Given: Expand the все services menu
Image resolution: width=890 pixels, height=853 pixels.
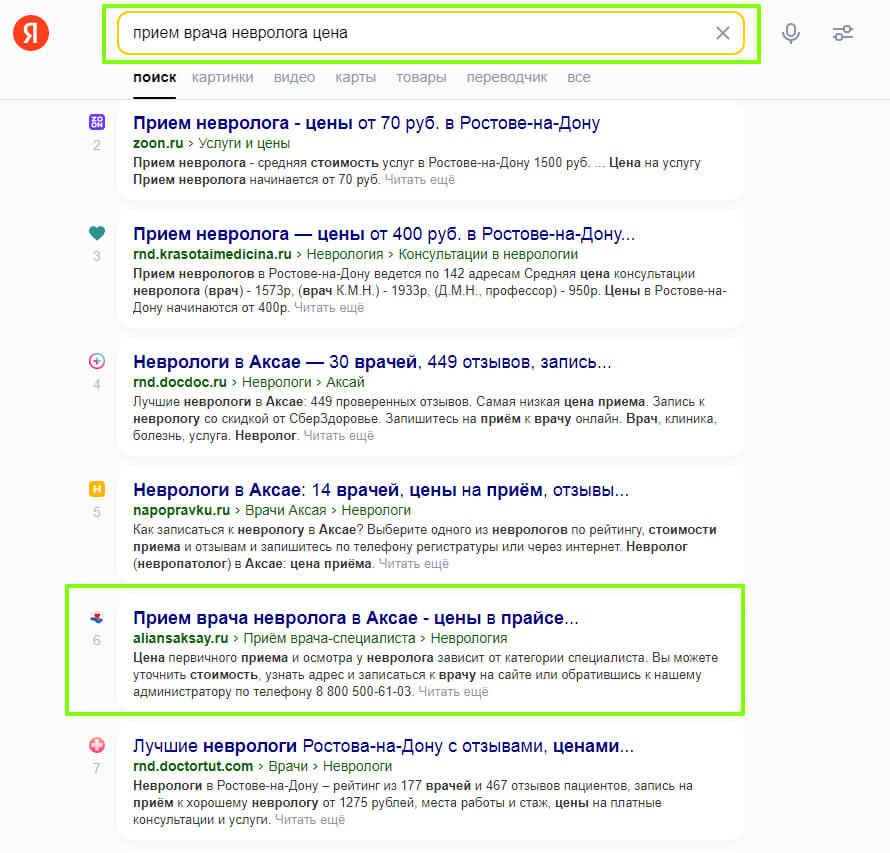Looking at the screenshot, I should (x=579, y=77).
